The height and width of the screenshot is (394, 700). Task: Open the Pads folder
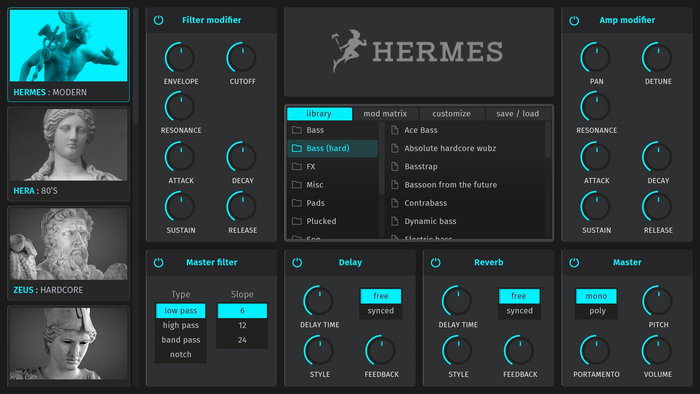click(x=333, y=203)
